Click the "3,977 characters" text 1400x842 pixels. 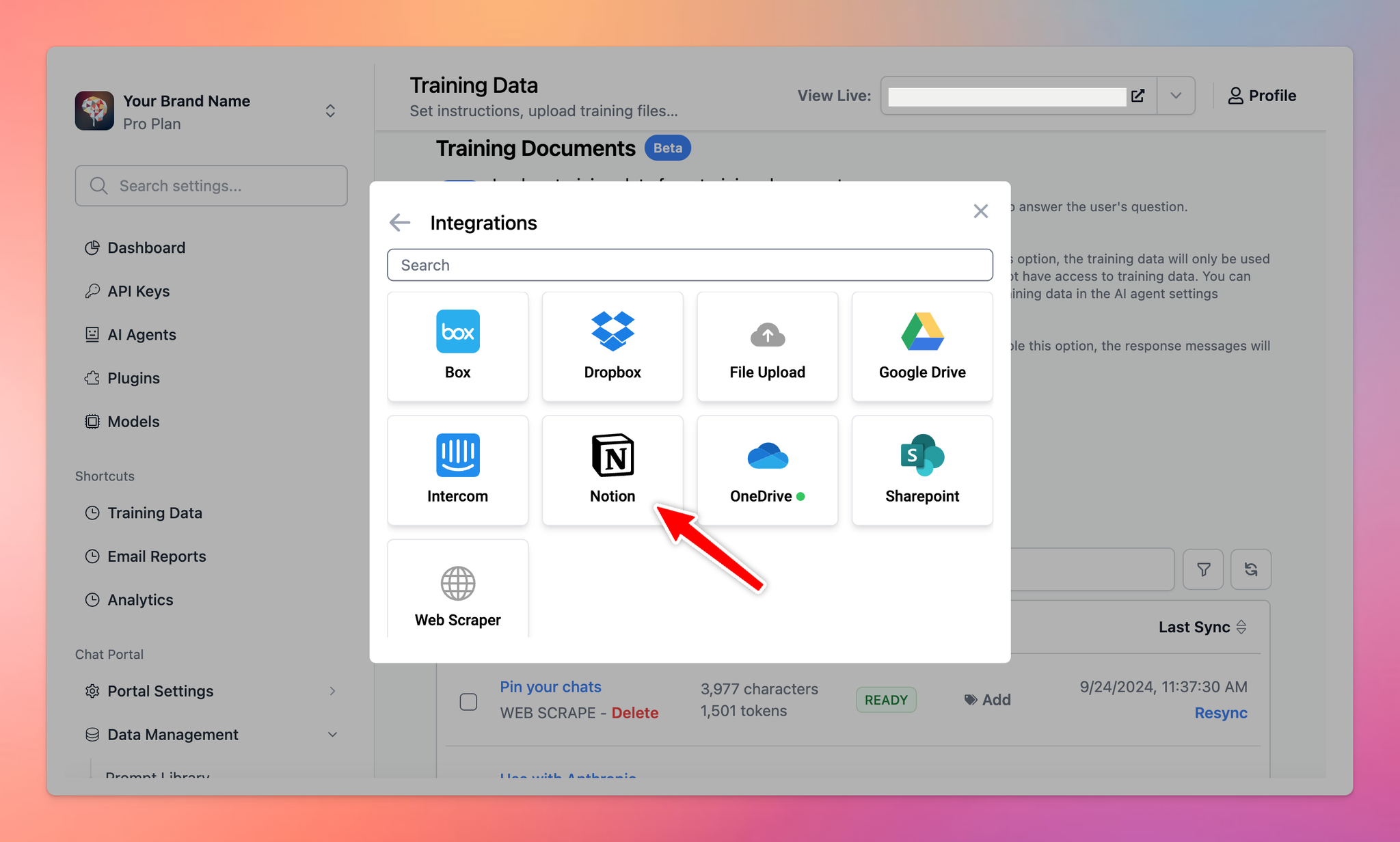[x=759, y=689]
